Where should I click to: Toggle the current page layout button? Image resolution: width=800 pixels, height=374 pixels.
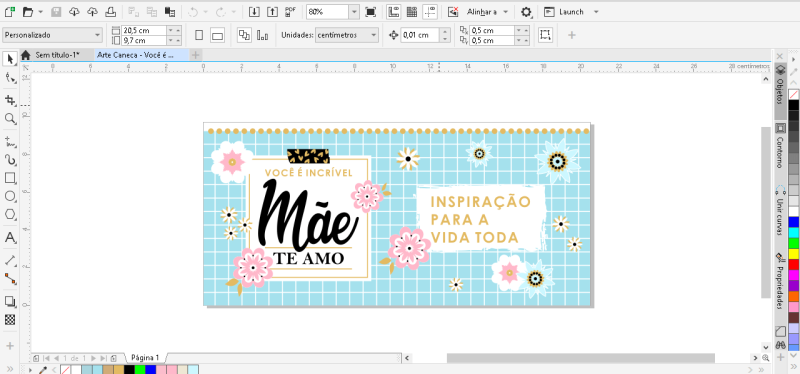pyautogui.click(x=262, y=35)
